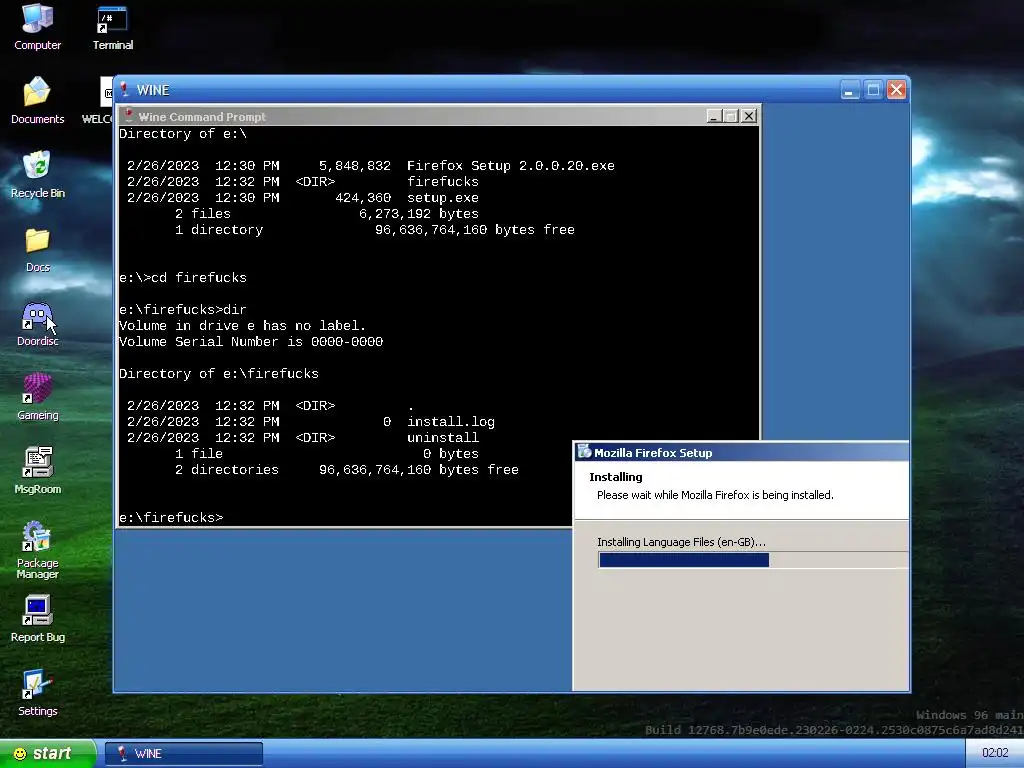This screenshot has width=1024, height=768.
Task: Select the WINE taskbar button
Action: (x=184, y=754)
